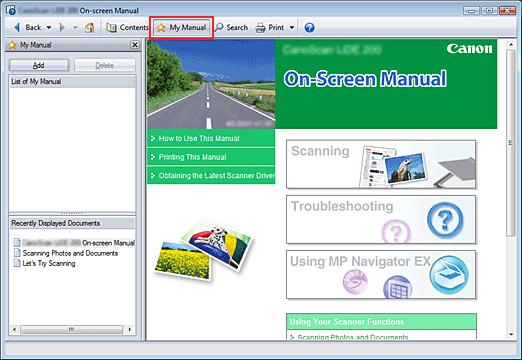Click the horizontal scrollbar thumb in side panel
522x360 pixels.
[x=71, y=329]
